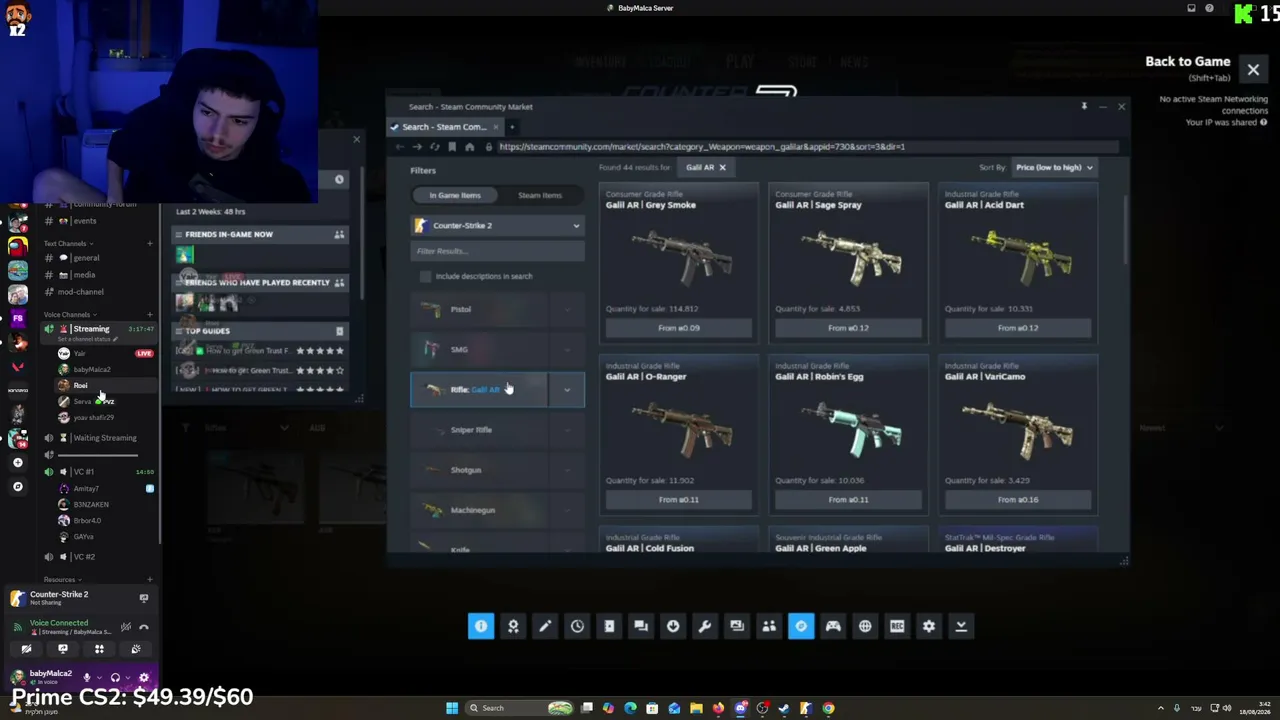Toggle Discord noise suppression icon
The image size is (1280, 720).
tap(126, 627)
